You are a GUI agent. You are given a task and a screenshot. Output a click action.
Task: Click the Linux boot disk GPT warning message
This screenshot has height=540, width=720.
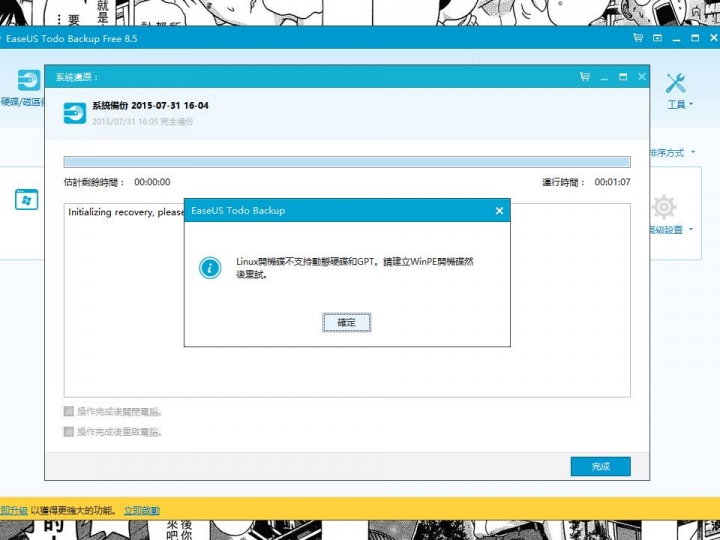click(354, 268)
